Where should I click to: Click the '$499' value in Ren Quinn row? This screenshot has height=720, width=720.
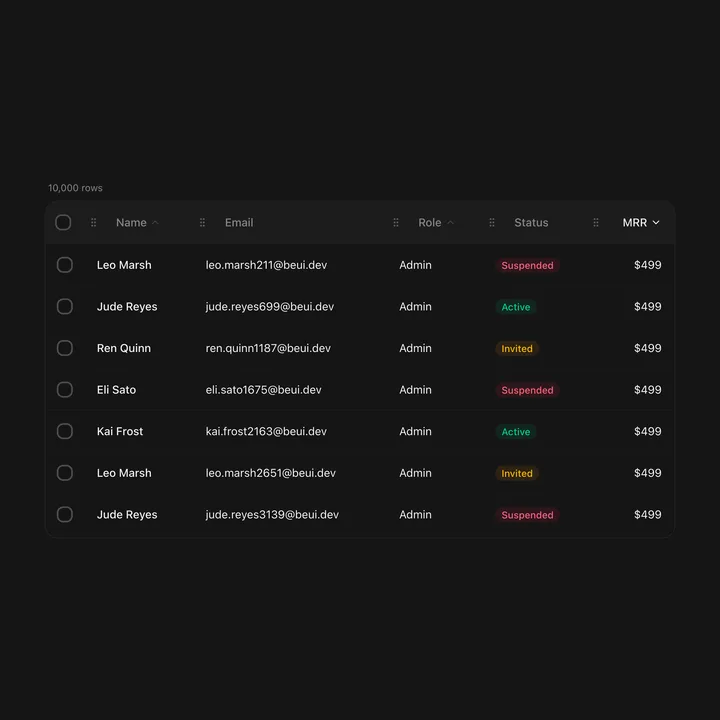[x=647, y=348]
